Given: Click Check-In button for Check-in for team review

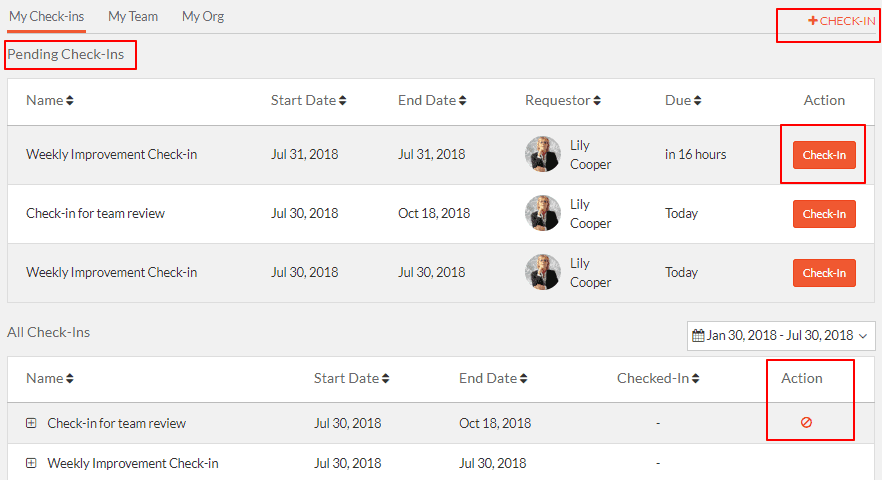Looking at the screenshot, I should coord(824,214).
